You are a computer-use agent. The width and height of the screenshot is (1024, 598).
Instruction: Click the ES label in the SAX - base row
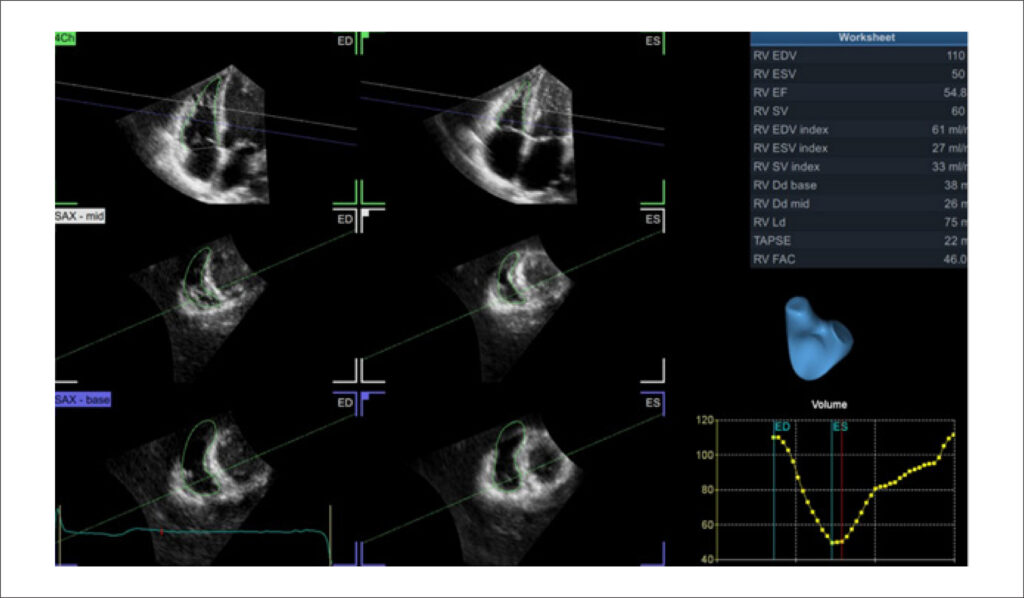click(x=652, y=403)
